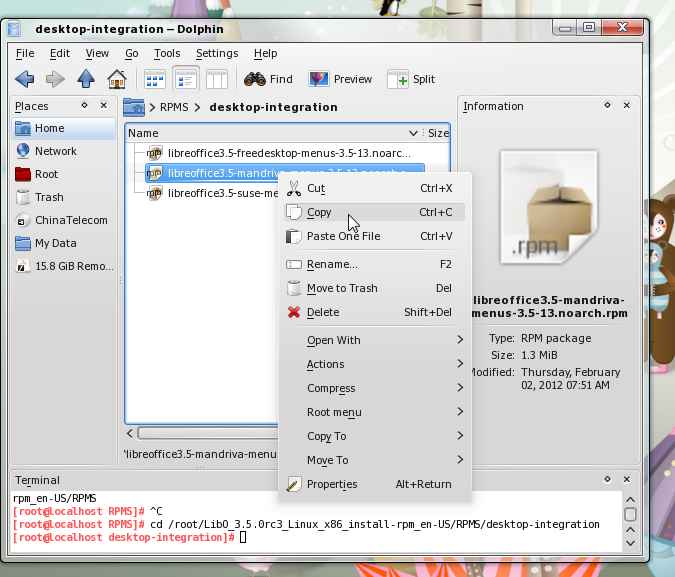
Task: Click the folder icon in breadcrumb bar
Action: coord(134,107)
